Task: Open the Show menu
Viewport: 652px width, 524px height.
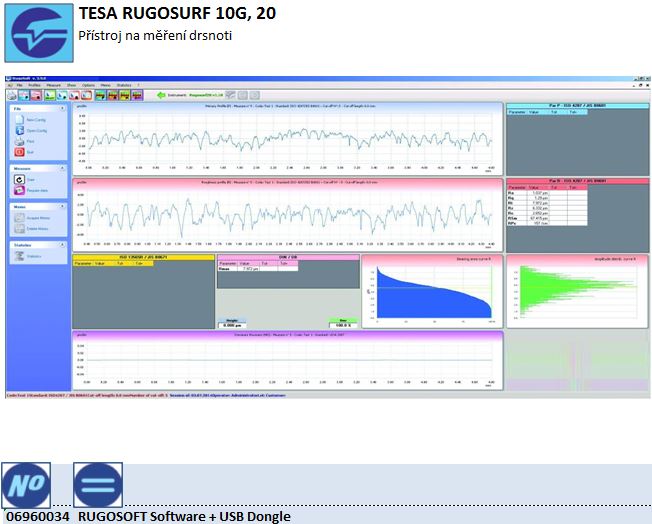Action: point(72,85)
